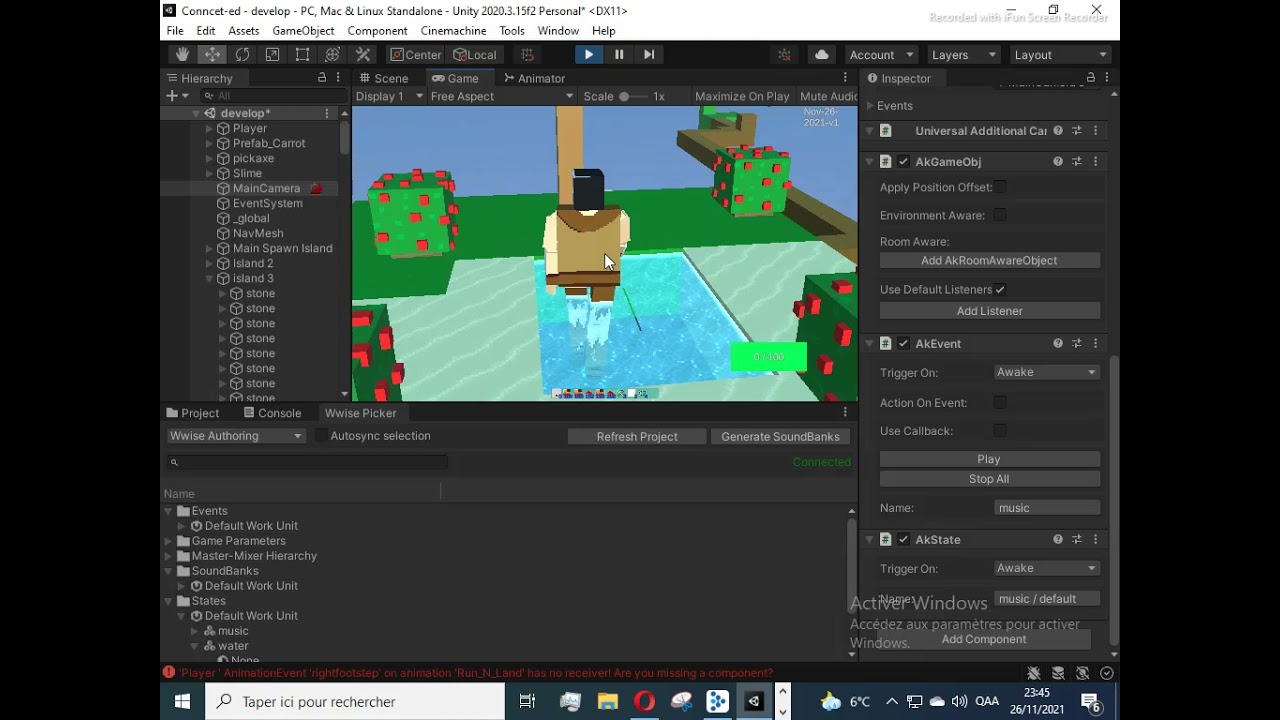This screenshot has width=1280, height=720.
Task: Enable the Use Callback checkbox
Action: (1000, 431)
